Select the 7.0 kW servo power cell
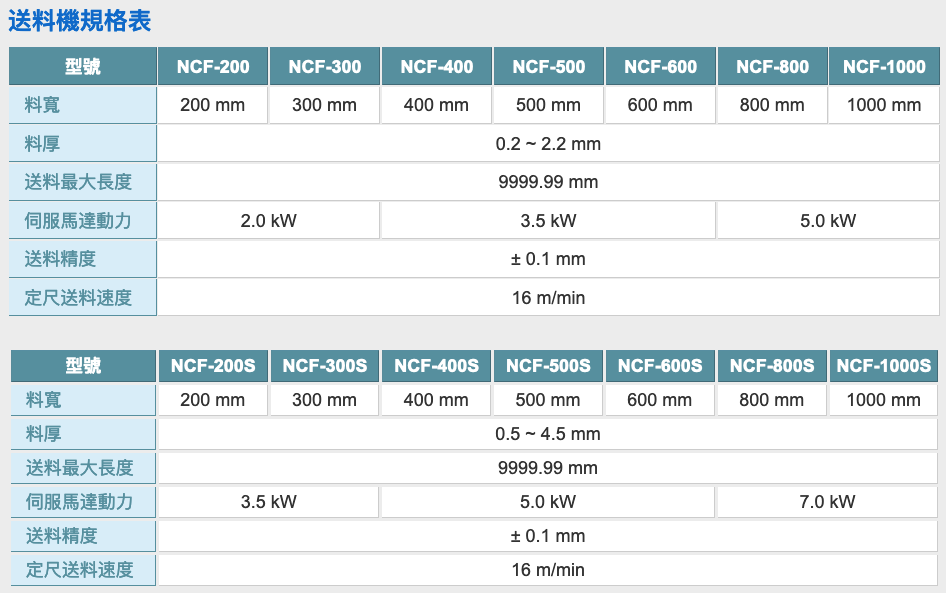This screenshot has height=593, width=946. [x=827, y=502]
